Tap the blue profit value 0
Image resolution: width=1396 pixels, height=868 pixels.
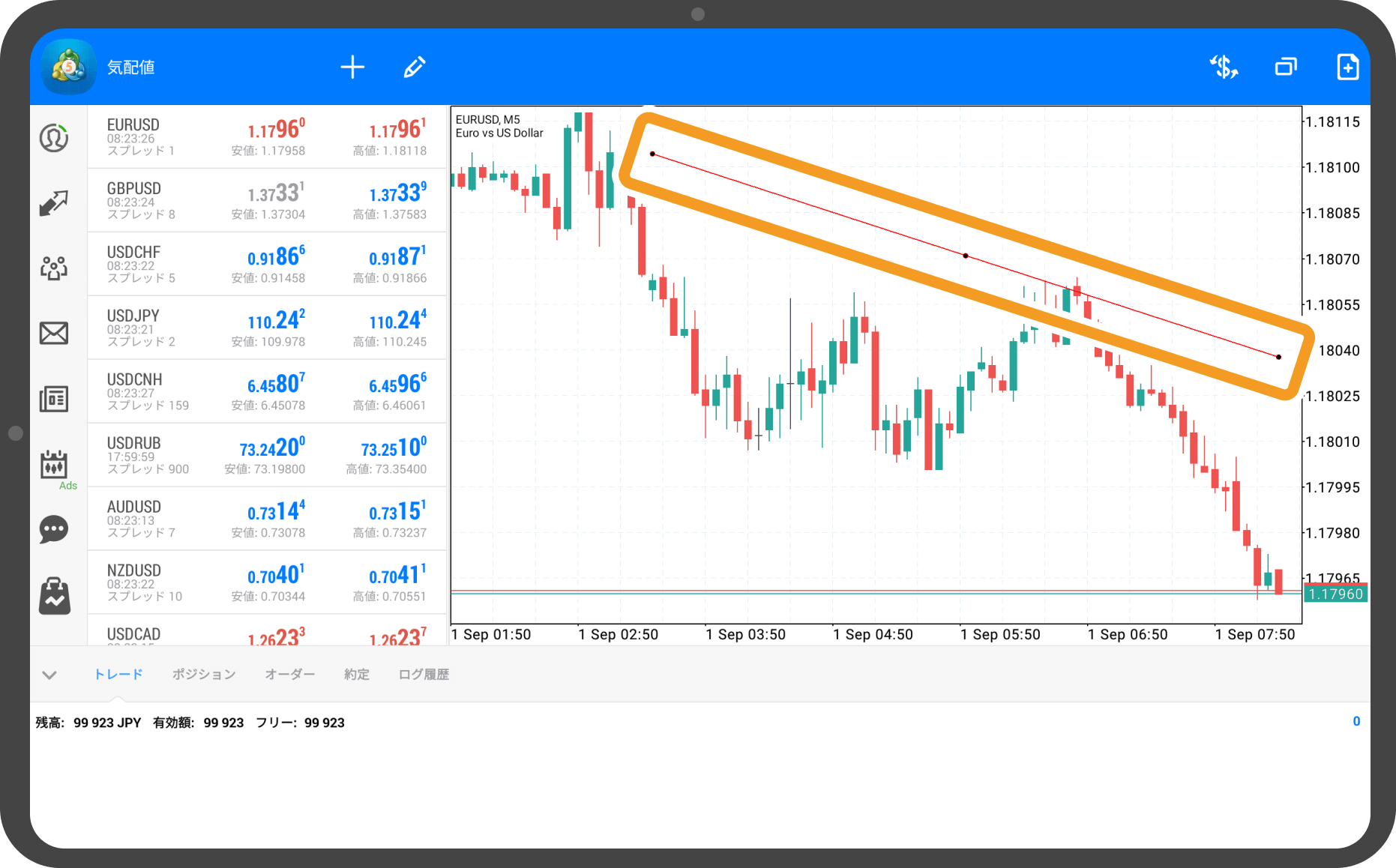(x=1356, y=721)
